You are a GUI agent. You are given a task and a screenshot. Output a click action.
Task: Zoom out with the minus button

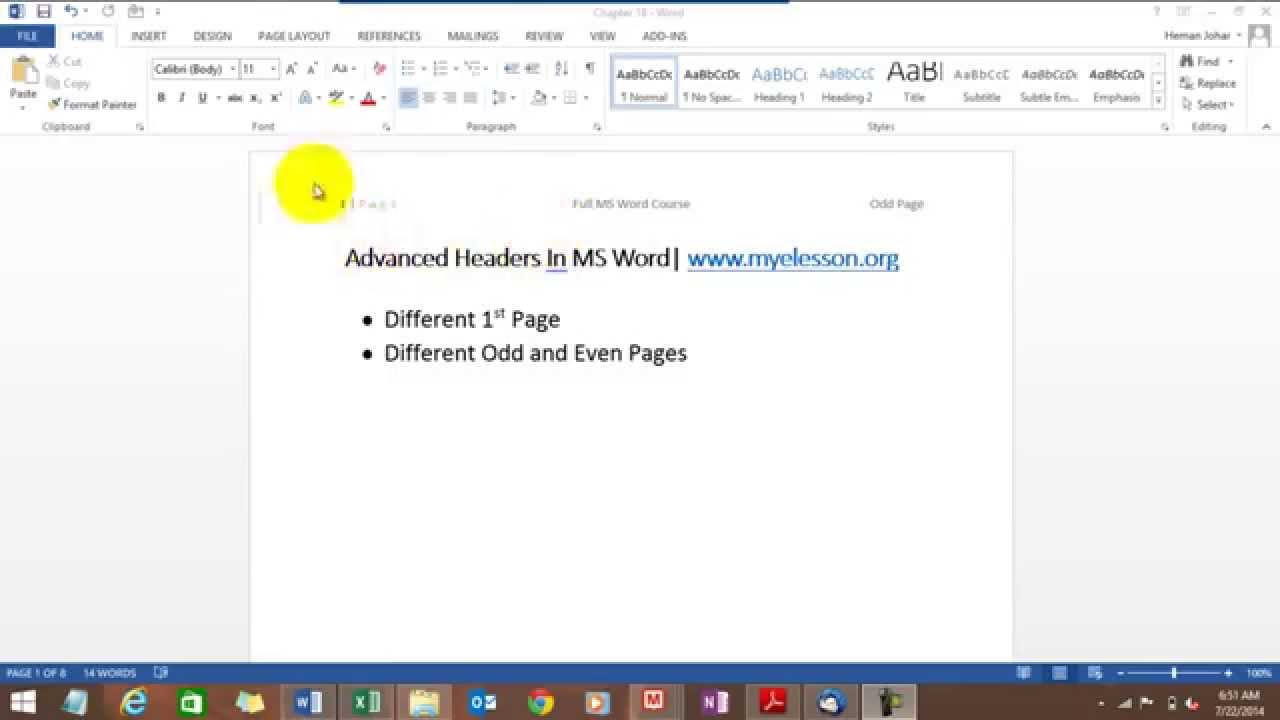click(x=1122, y=673)
